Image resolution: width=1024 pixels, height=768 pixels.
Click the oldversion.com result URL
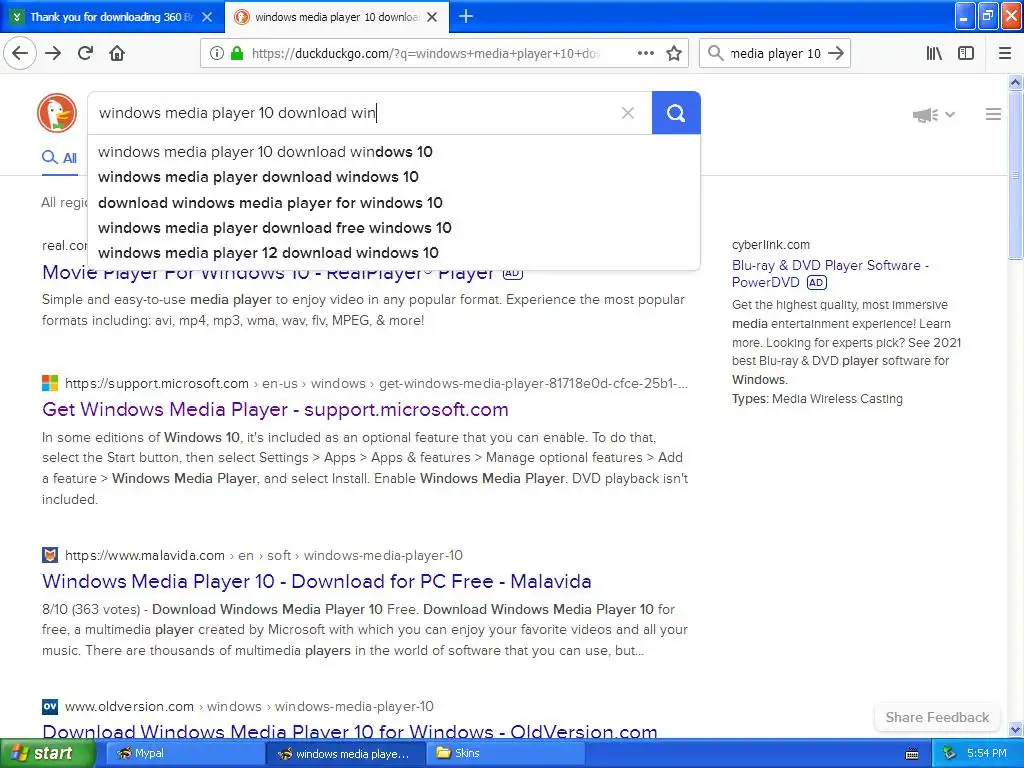pyautogui.click(x=249, y=707)
